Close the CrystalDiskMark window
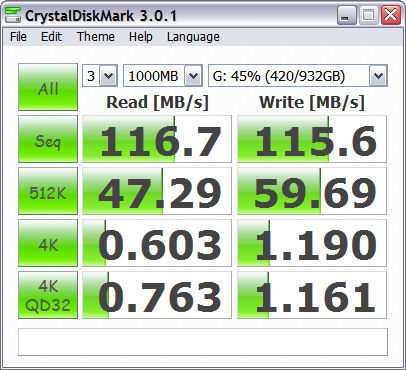The width and height of the screenshot is (406, 370). pyautogui.click(x=390, y=15)
